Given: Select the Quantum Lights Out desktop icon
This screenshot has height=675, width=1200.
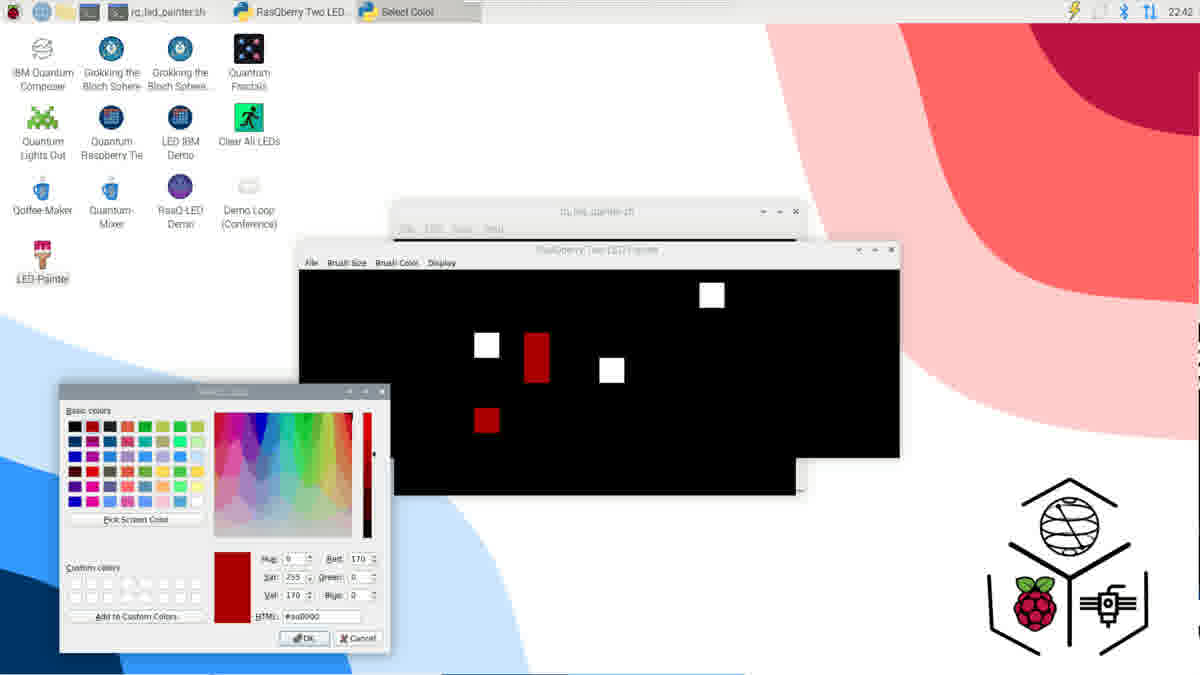Looking at the screenshot, I should tap(43, 132).
